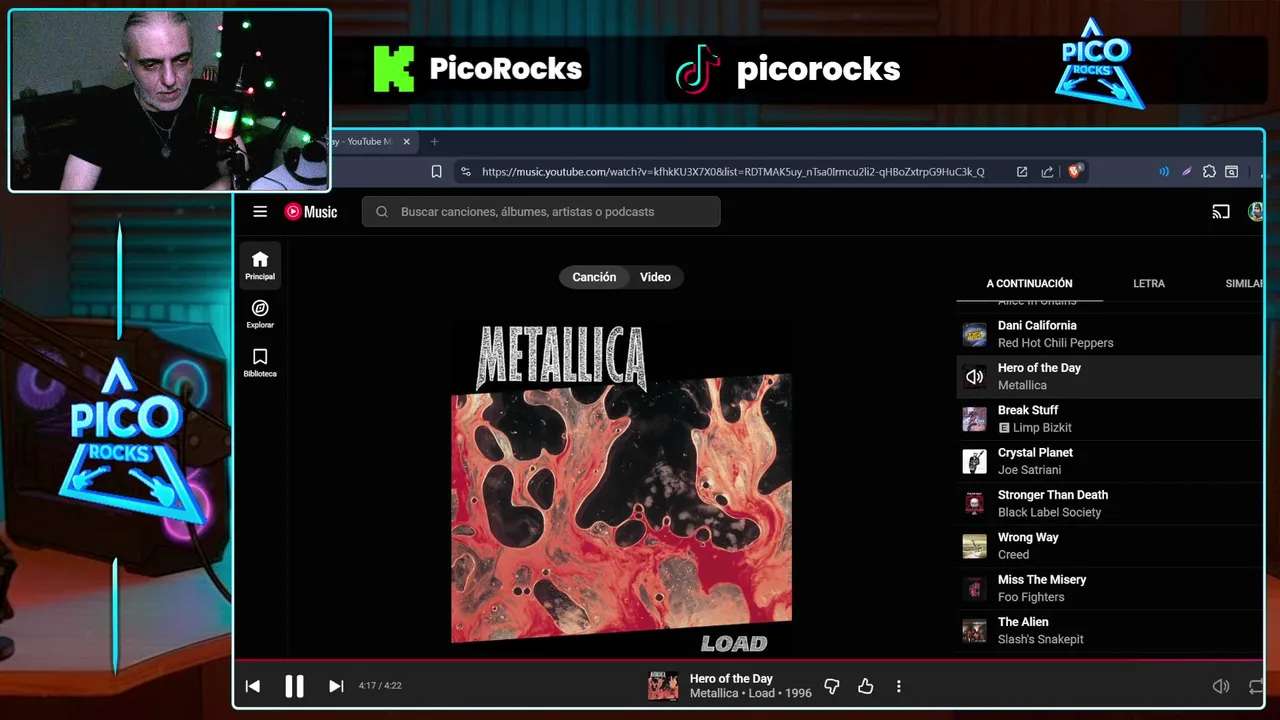Click the purple feather extension icon

tap(1187, 172)
